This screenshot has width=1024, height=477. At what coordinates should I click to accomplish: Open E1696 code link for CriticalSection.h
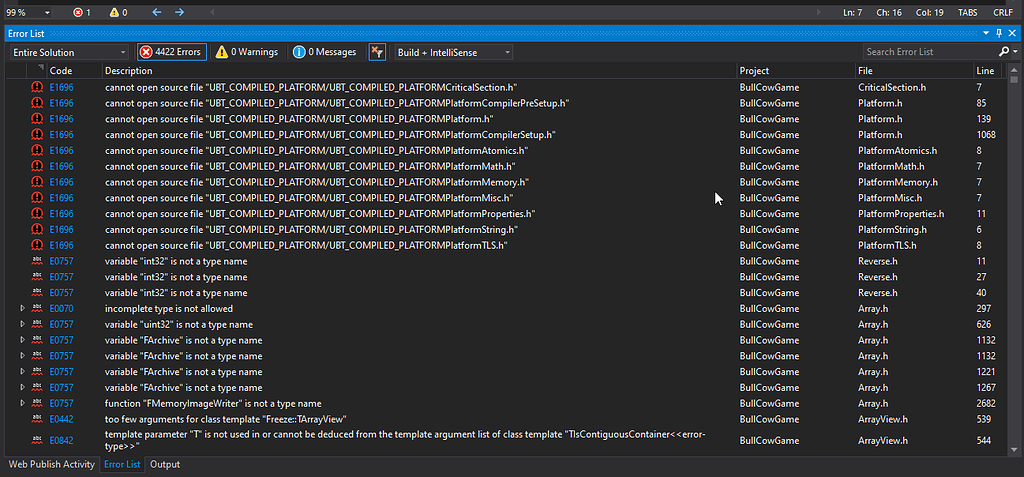61,87
